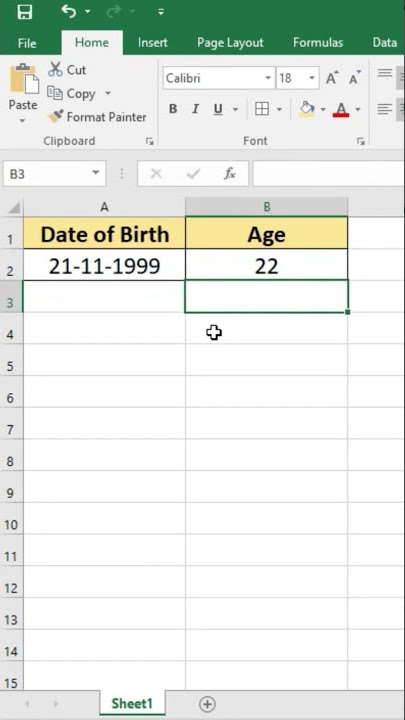Select all cells with the corner triangle
Image resolution: width=405 pixels, height=720 pixels.
[14, 208]
